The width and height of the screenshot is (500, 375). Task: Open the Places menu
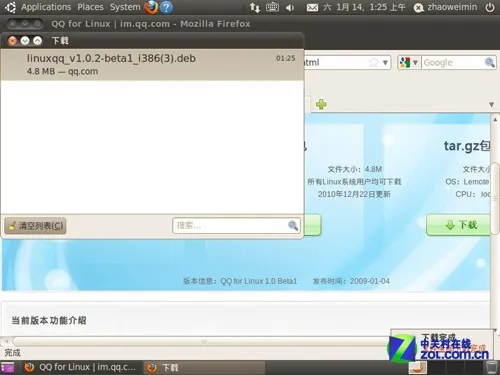(x=90, y=7)
